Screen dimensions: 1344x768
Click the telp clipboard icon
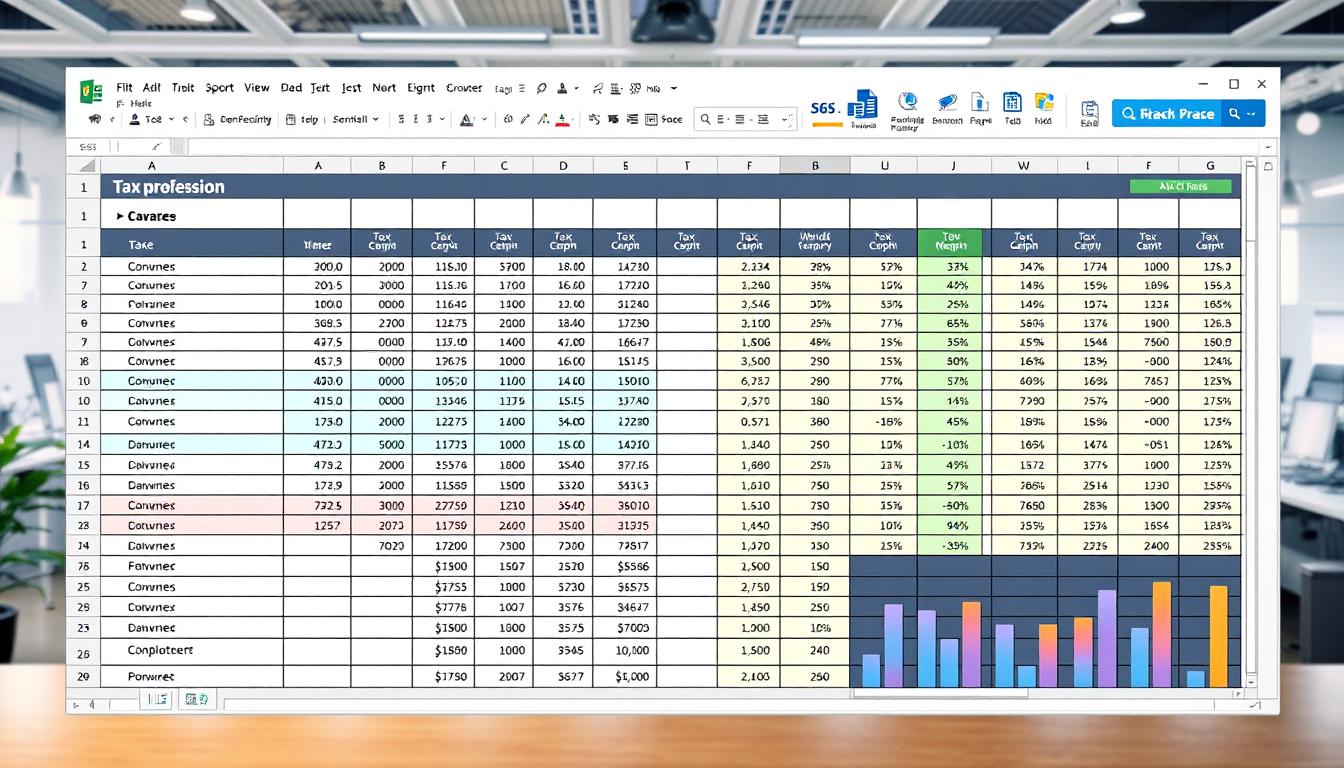(x=290, y=119)
